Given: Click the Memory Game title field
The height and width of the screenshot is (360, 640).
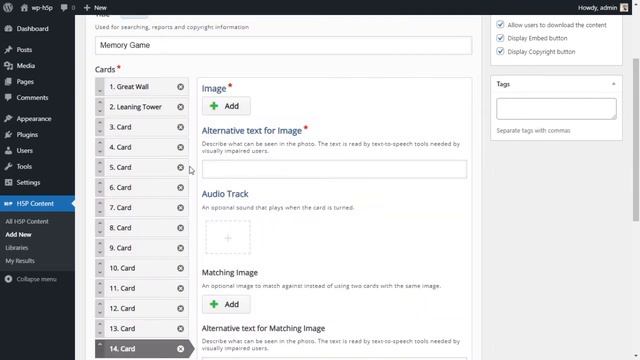Looking at the screenshot, I should [283, 45].
